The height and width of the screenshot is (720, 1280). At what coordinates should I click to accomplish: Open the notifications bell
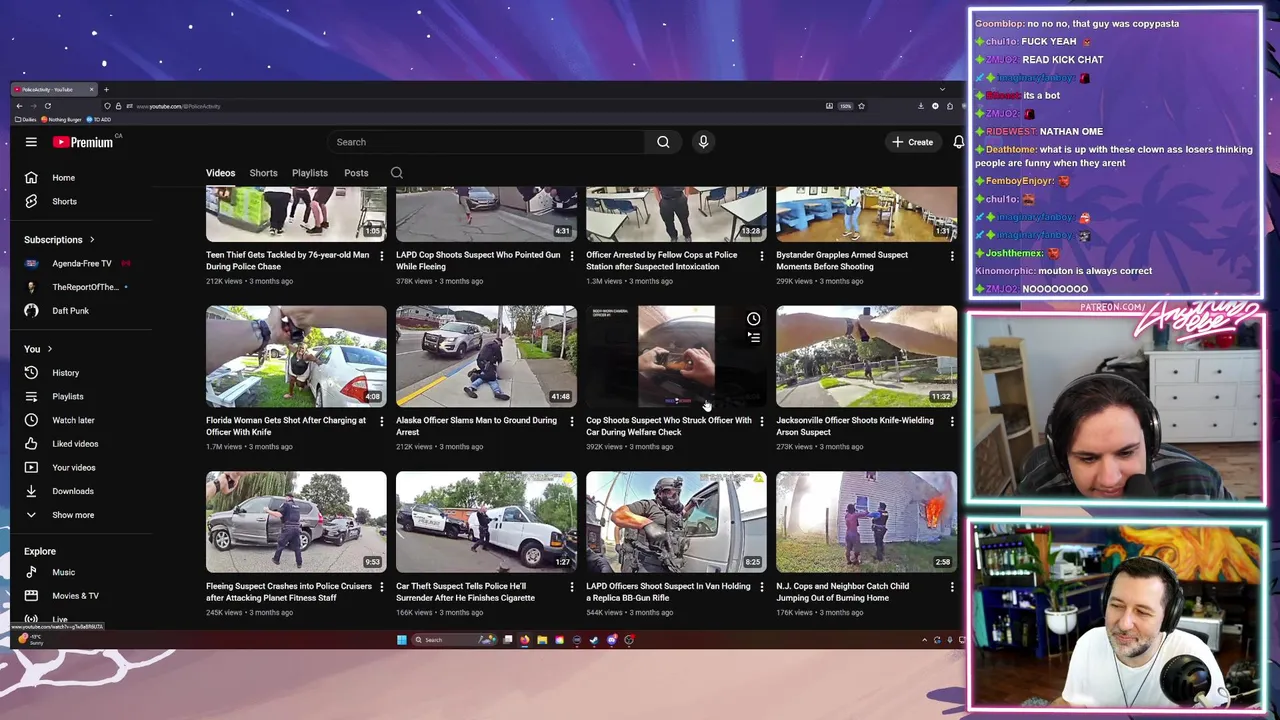pyautogui.click(x=958, y=142)
